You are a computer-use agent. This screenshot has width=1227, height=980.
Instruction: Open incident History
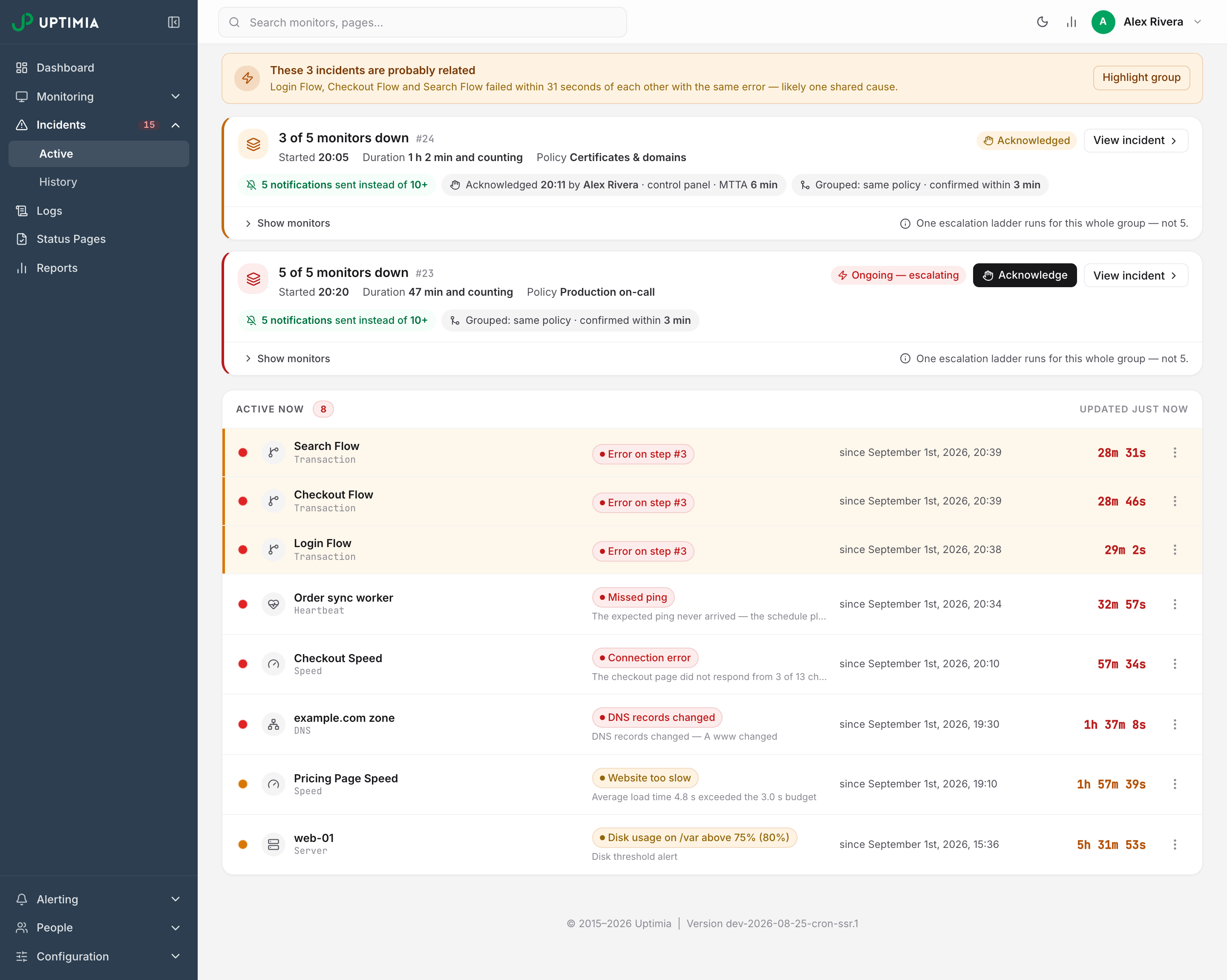98,182
